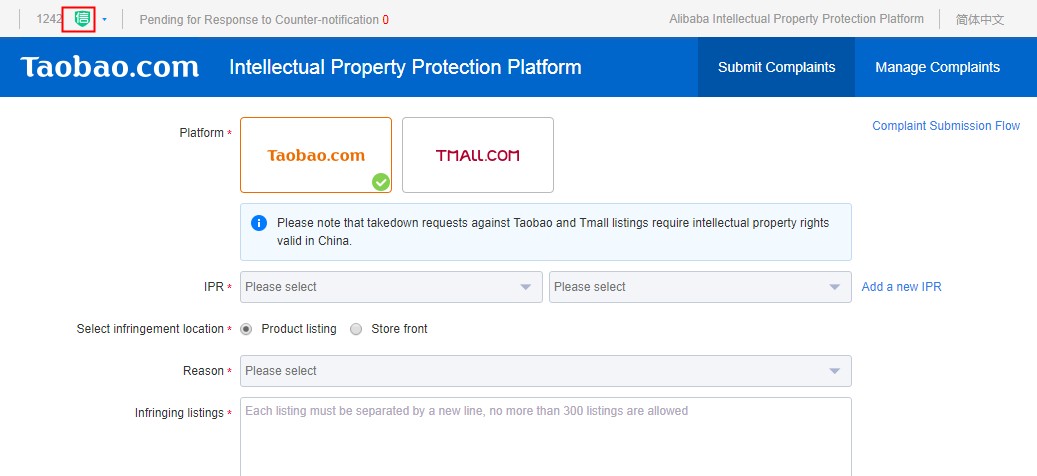Screen dimensions: 1037x476
Task: Choose the TMALL.COM platform logo
Action: click(478, 155)
